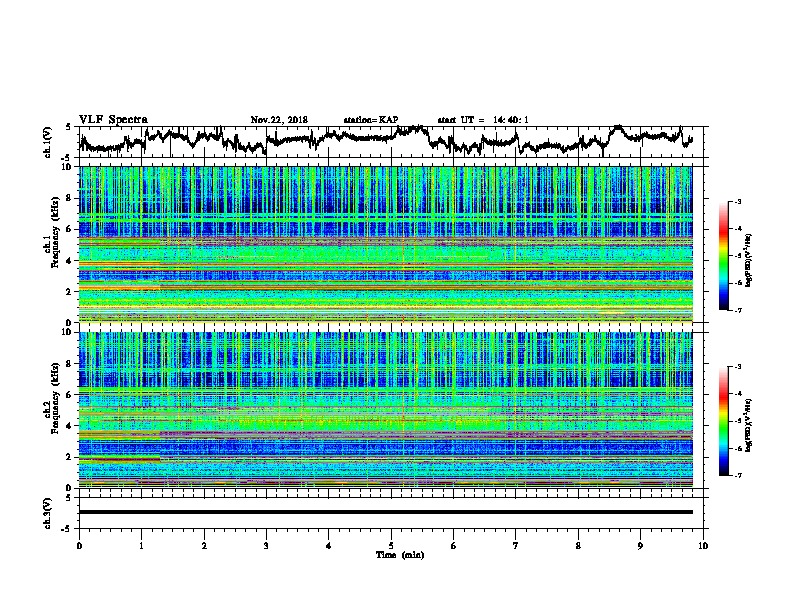Click the "4" kHz tick on ch.2 spectrogram
The width and height of the screenshot is (792, 612).
(x=71, y=426)
